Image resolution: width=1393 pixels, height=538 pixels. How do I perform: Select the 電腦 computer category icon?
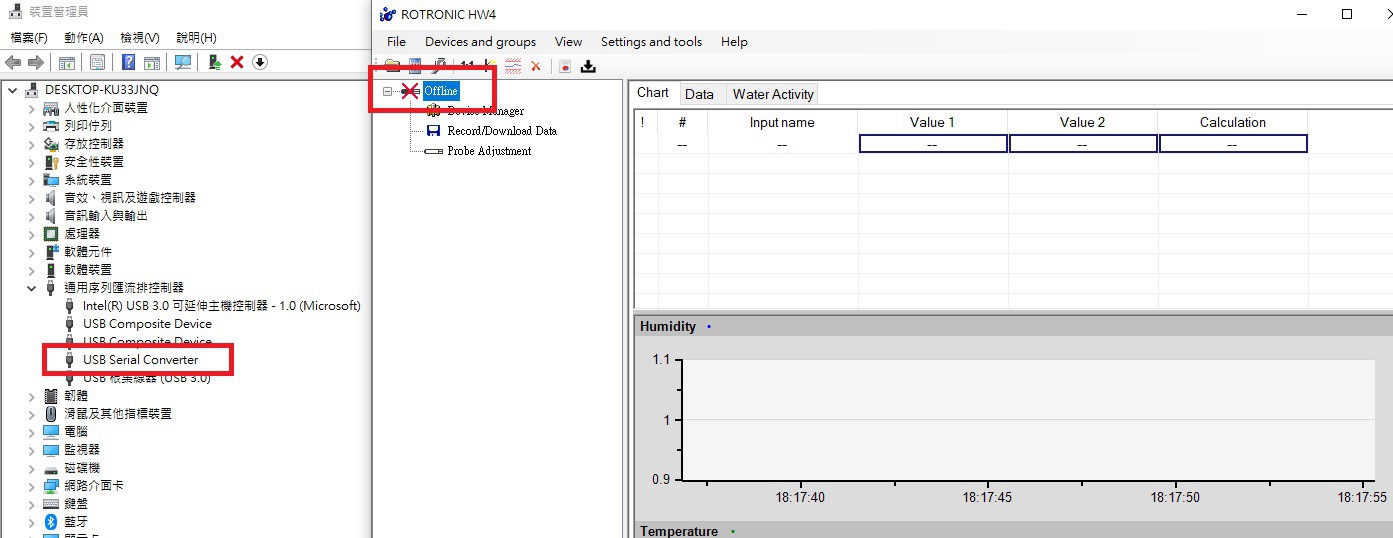click(52, 431)
